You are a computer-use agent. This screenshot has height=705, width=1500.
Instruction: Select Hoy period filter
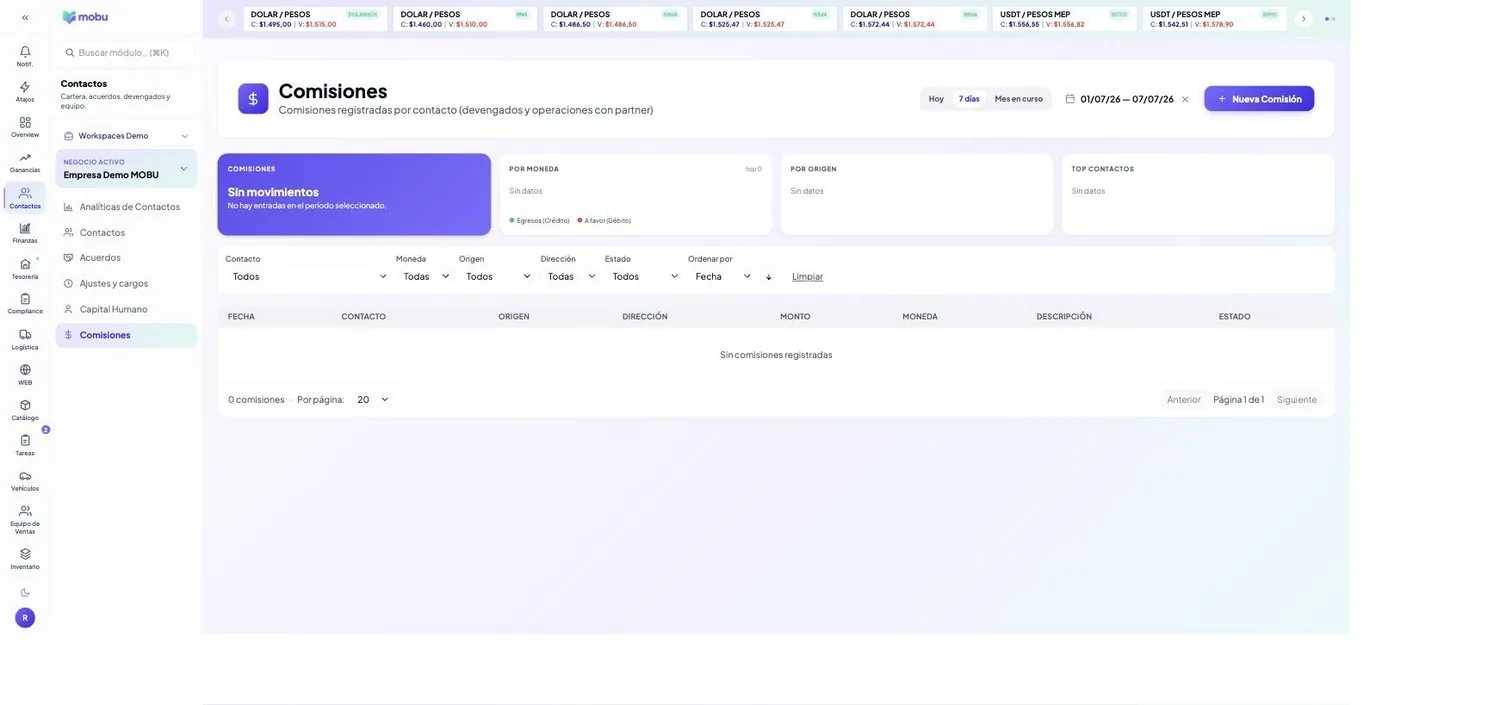(936, 99)
